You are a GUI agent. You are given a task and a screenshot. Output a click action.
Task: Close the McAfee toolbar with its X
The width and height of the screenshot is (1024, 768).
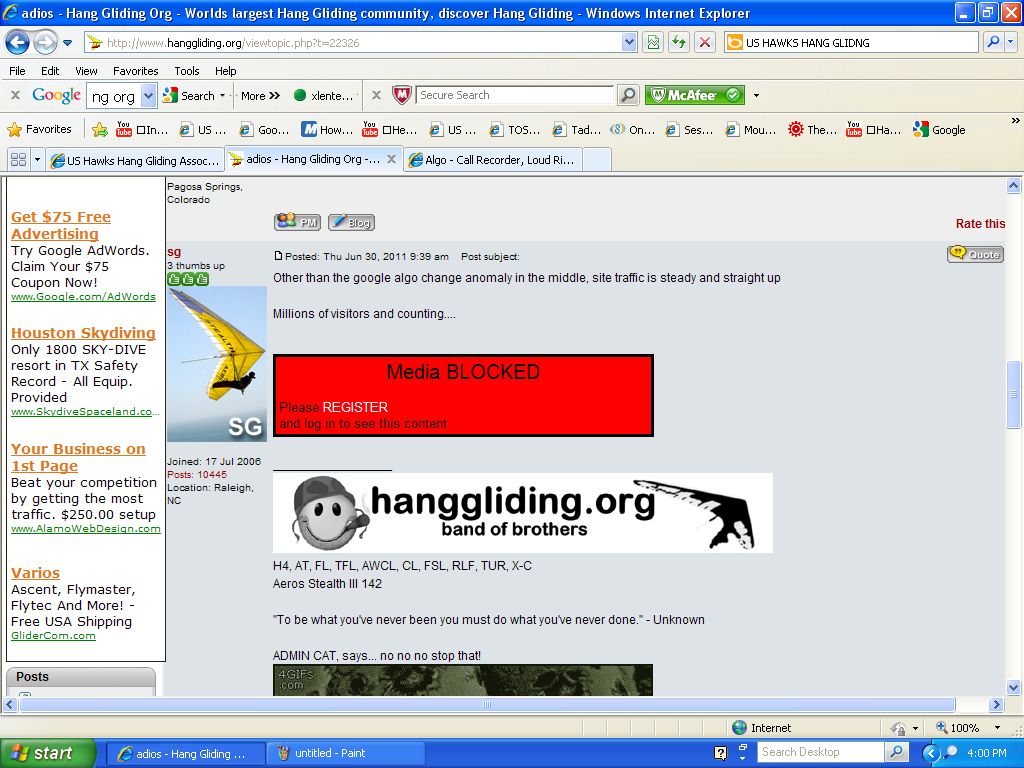(377, 95)
